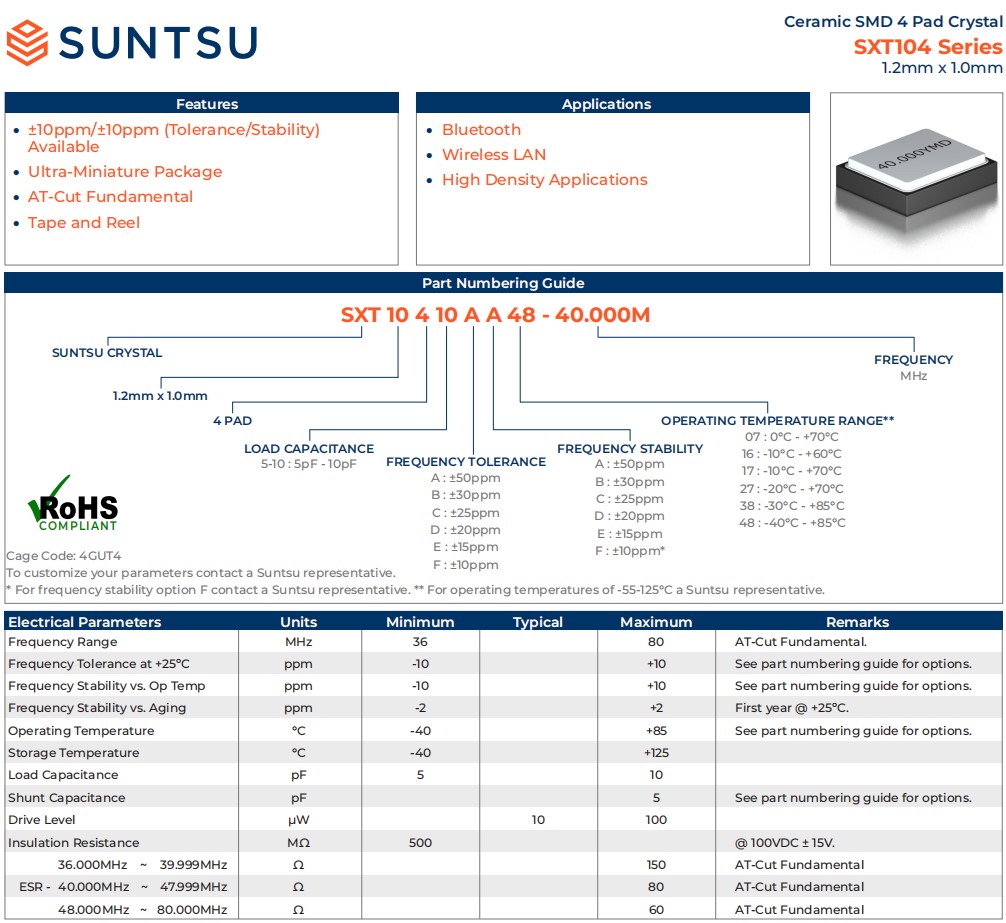Click Insulation Resistance minimum 500
Viewport: 1006px width, 923px height.
pos(420,843)
